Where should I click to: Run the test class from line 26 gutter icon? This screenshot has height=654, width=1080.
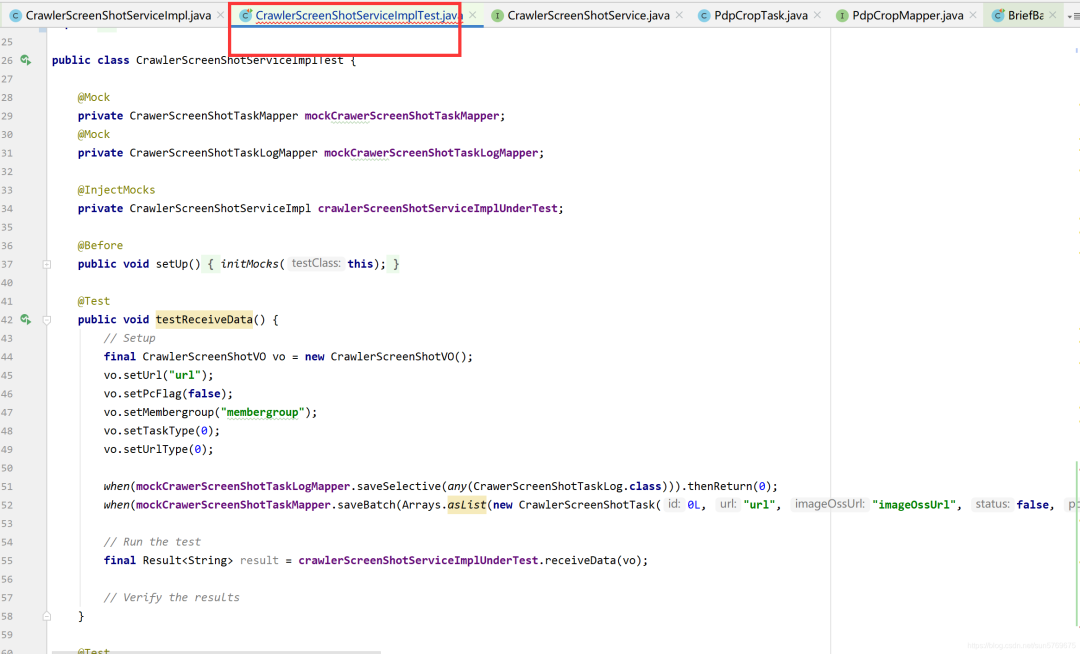[25, 60]
